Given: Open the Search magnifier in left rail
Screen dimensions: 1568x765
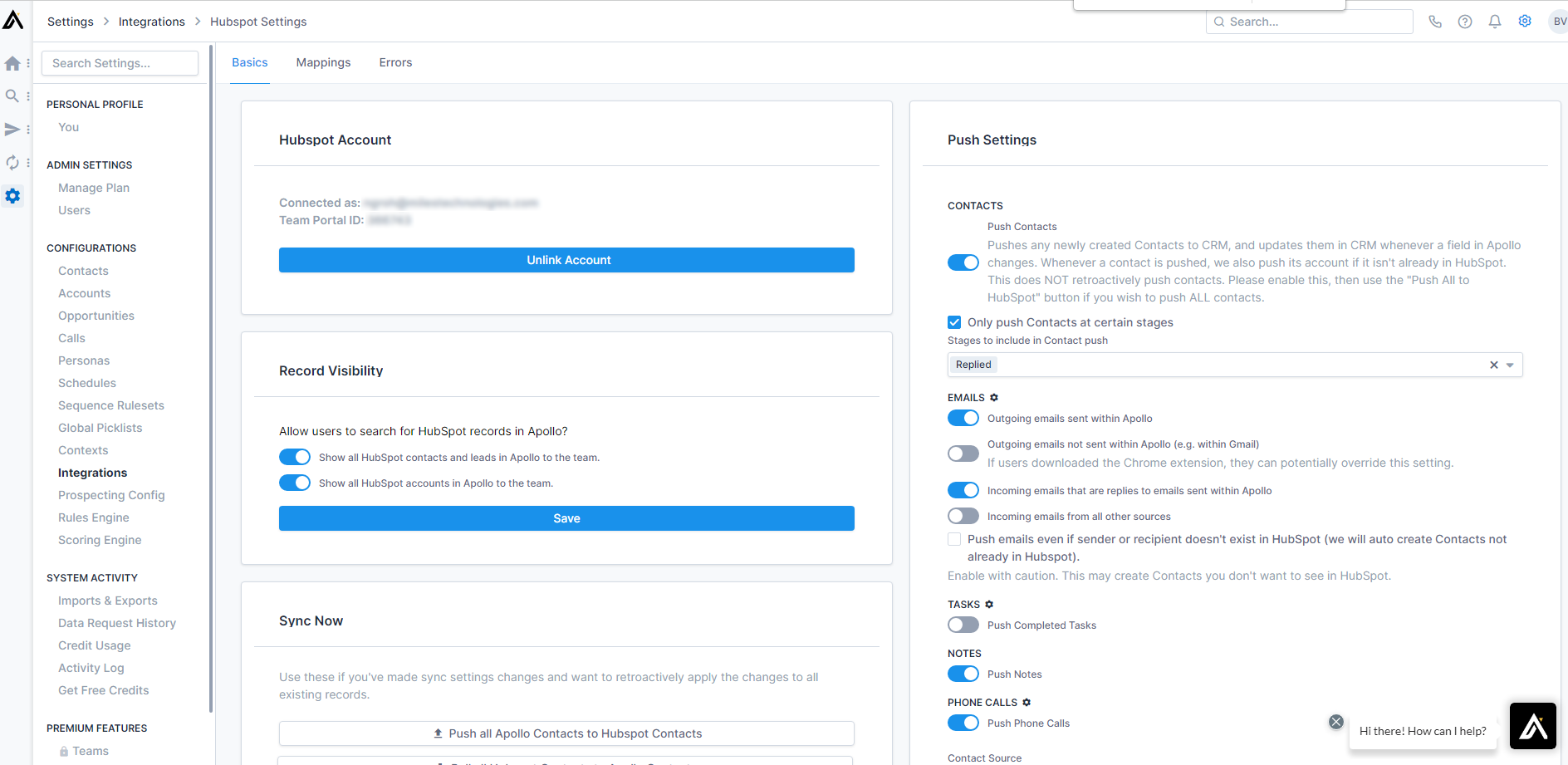Looking at the screenshot, I should coord(12,96).
